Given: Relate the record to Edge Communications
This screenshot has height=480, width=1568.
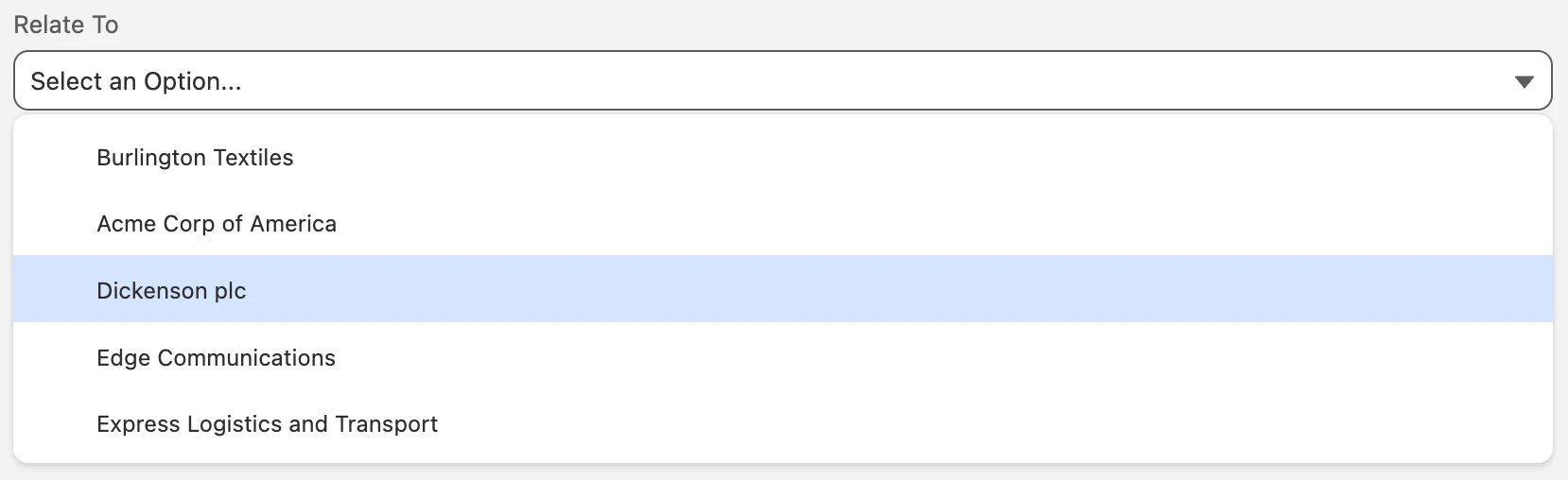Looking at the screenshot, I should click(x=216, y=358).
